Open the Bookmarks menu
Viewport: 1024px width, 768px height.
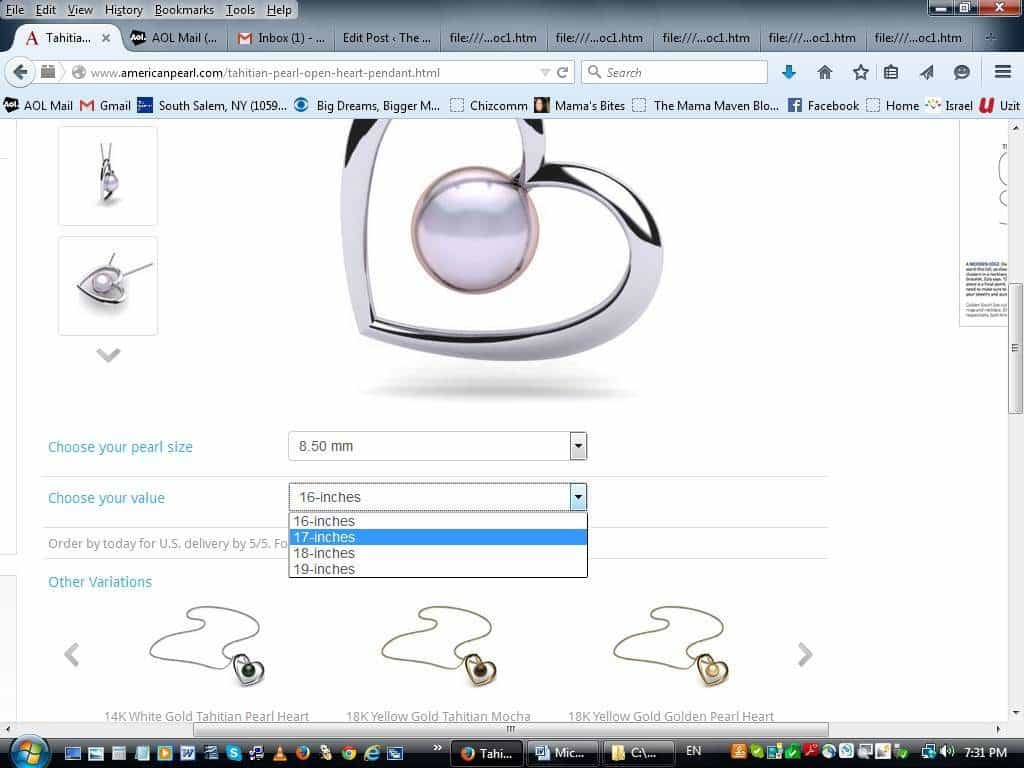[184, 10]
